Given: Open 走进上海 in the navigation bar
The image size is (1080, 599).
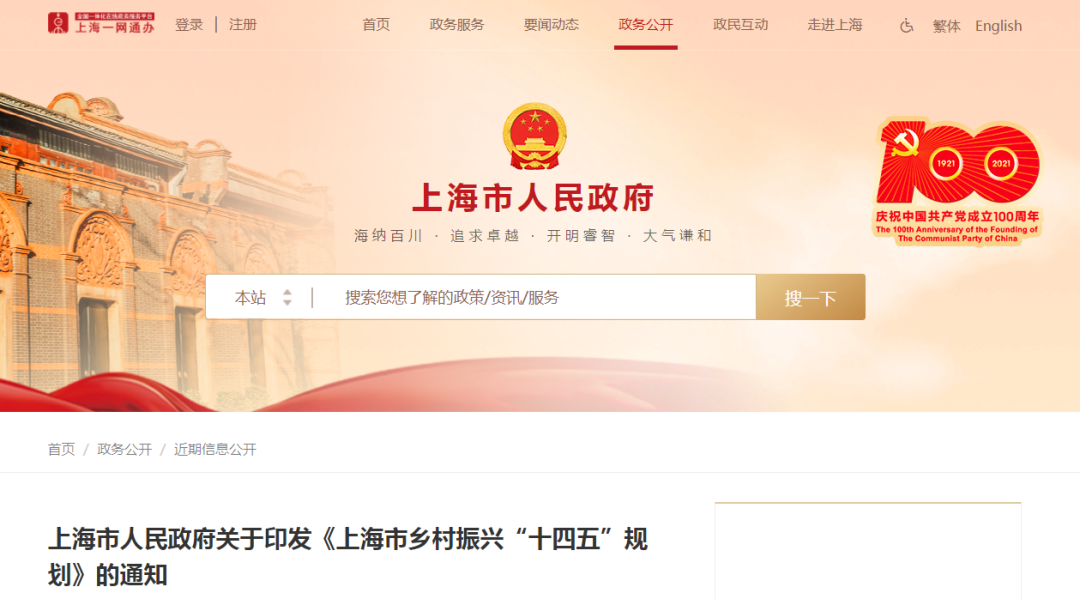Looking at the screenshot, I should pyautogui.click(x=835, y=25).
